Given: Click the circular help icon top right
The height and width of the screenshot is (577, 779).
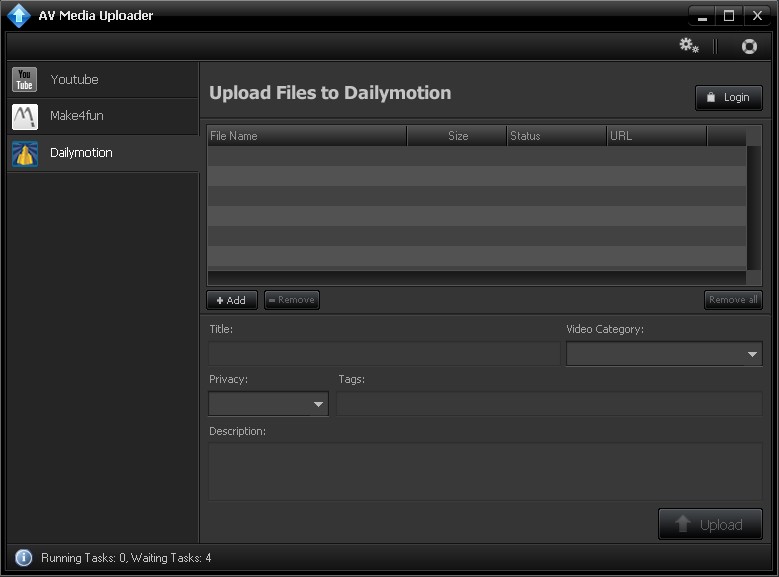Looking at the screenshot, I should click(749, 46).
